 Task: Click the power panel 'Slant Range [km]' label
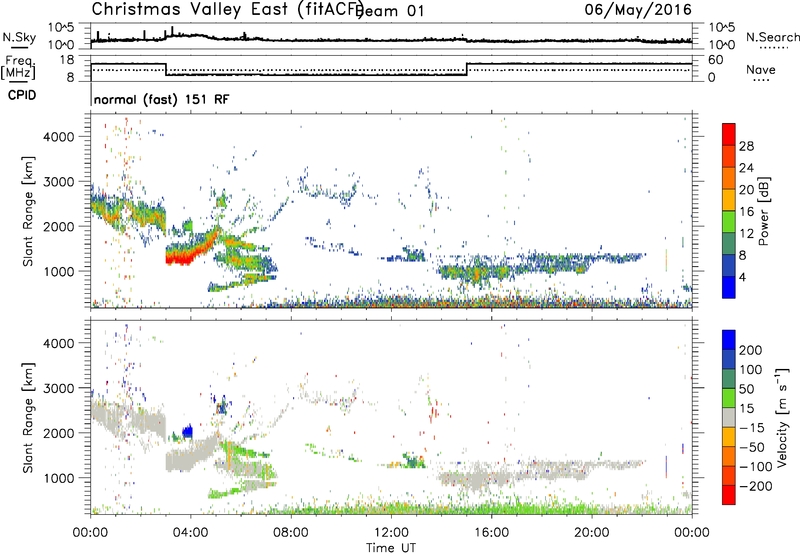(x=28, y=211)
